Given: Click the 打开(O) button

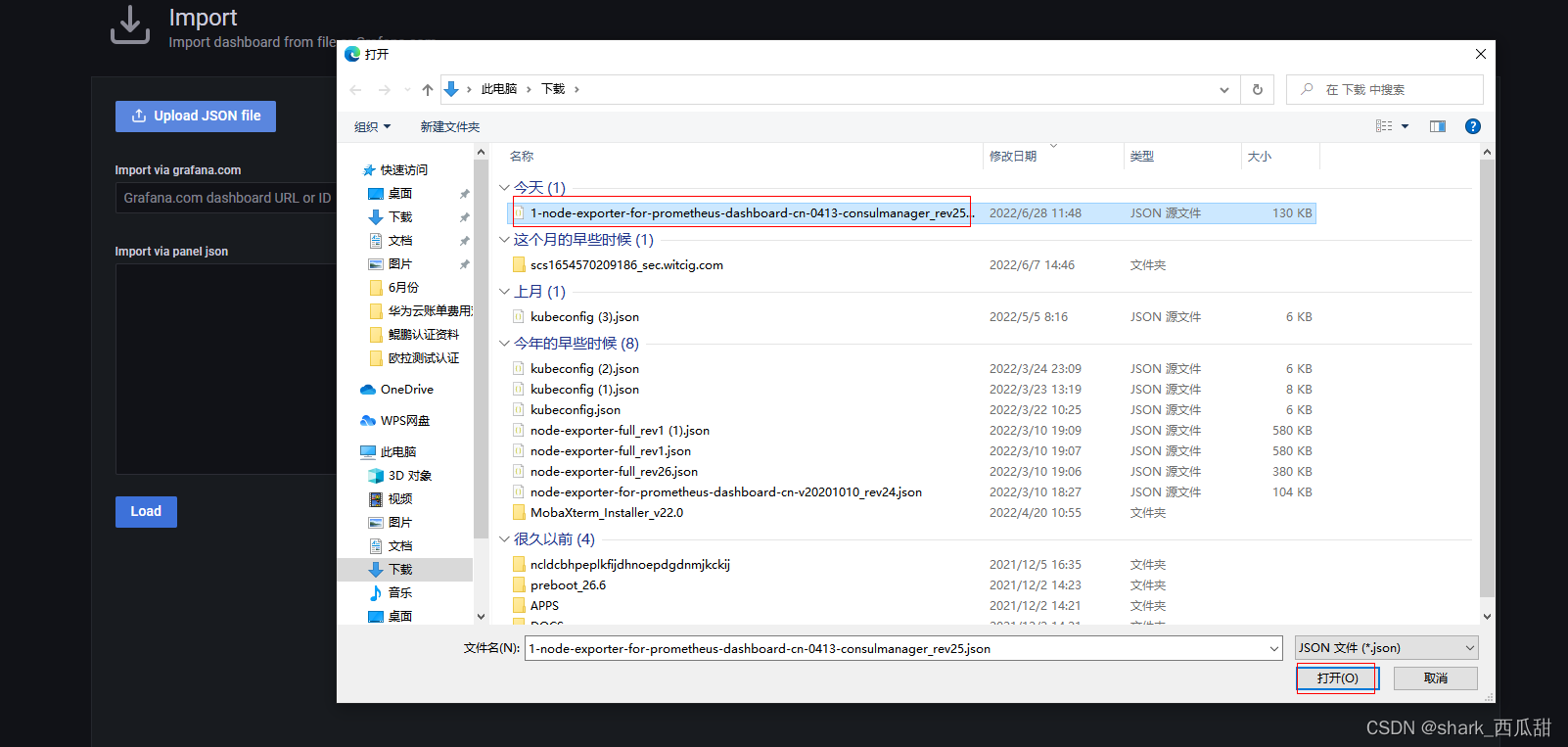Looking at the screenshot, I should 1337,677.
